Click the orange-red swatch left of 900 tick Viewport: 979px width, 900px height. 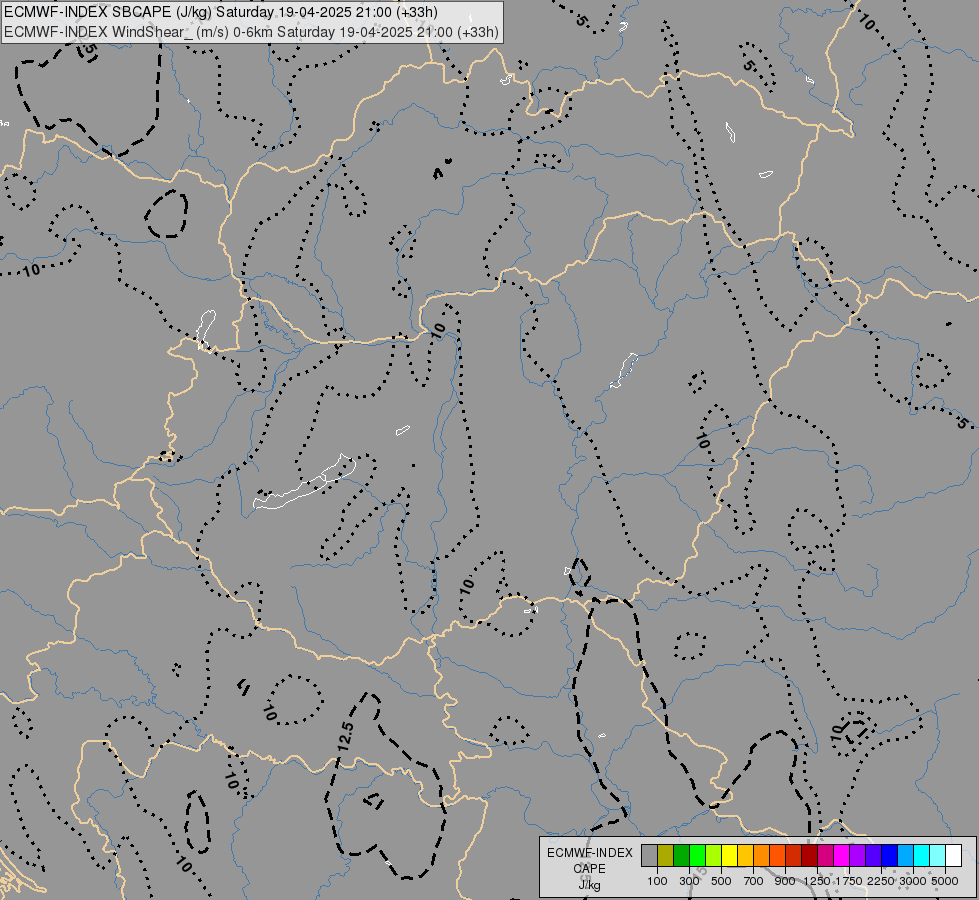click(x=777, y=856)
